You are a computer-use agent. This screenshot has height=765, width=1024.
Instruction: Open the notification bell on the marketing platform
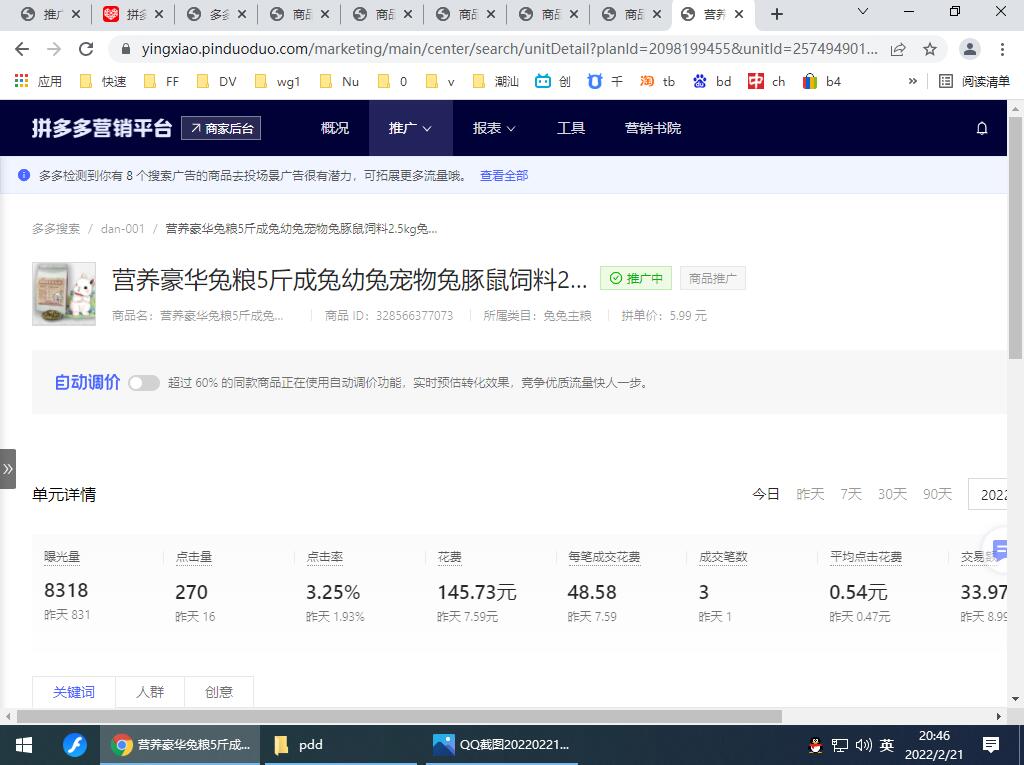pos(982,128)
